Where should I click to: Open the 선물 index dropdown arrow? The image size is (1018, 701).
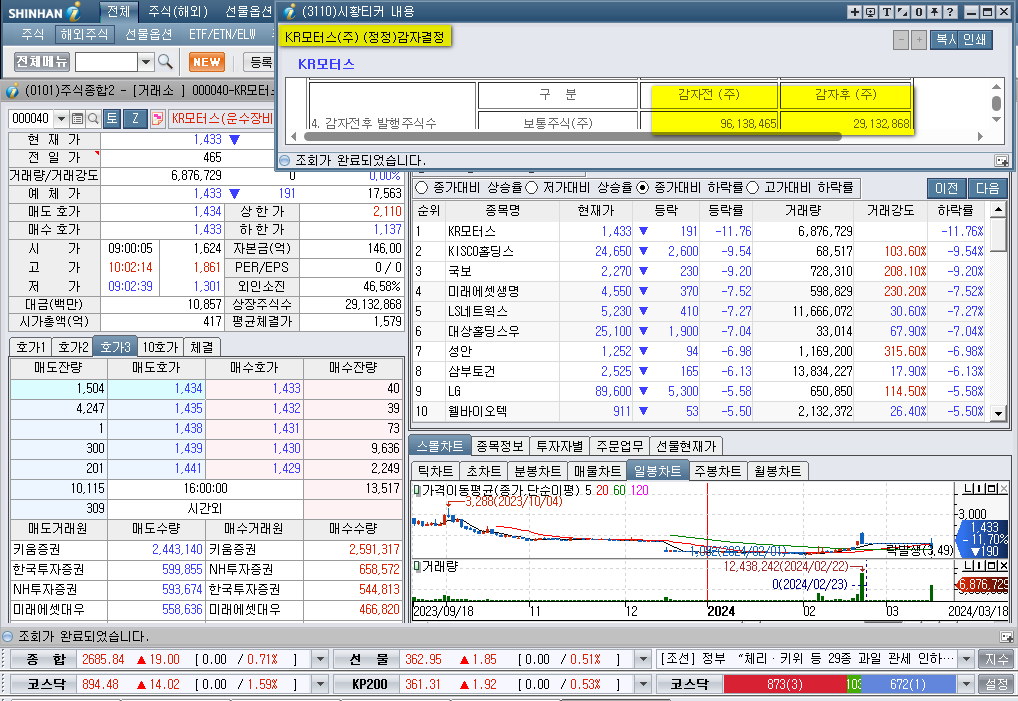[643, 659]
